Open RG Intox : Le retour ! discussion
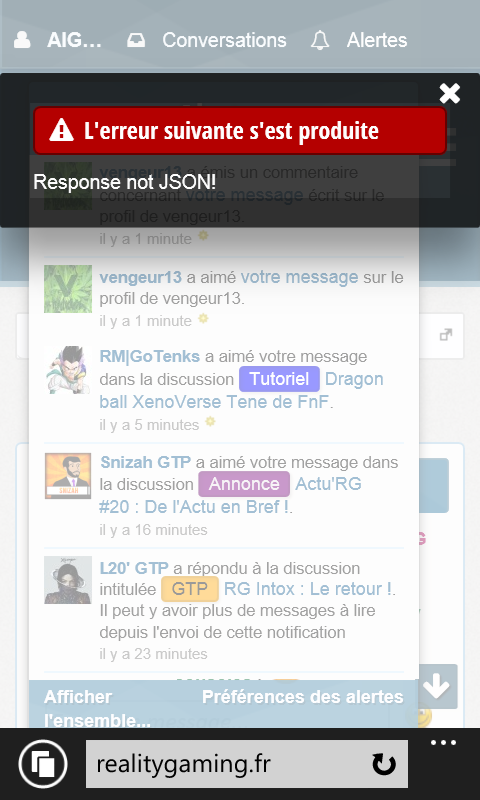 click(308, 589)
